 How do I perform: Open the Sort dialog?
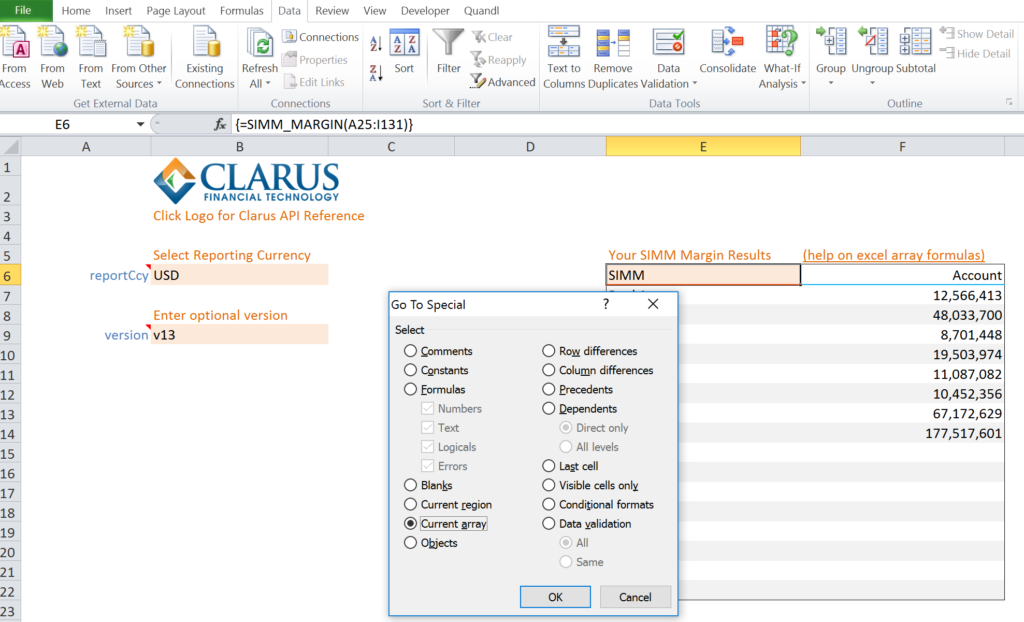tap(404, 51)
